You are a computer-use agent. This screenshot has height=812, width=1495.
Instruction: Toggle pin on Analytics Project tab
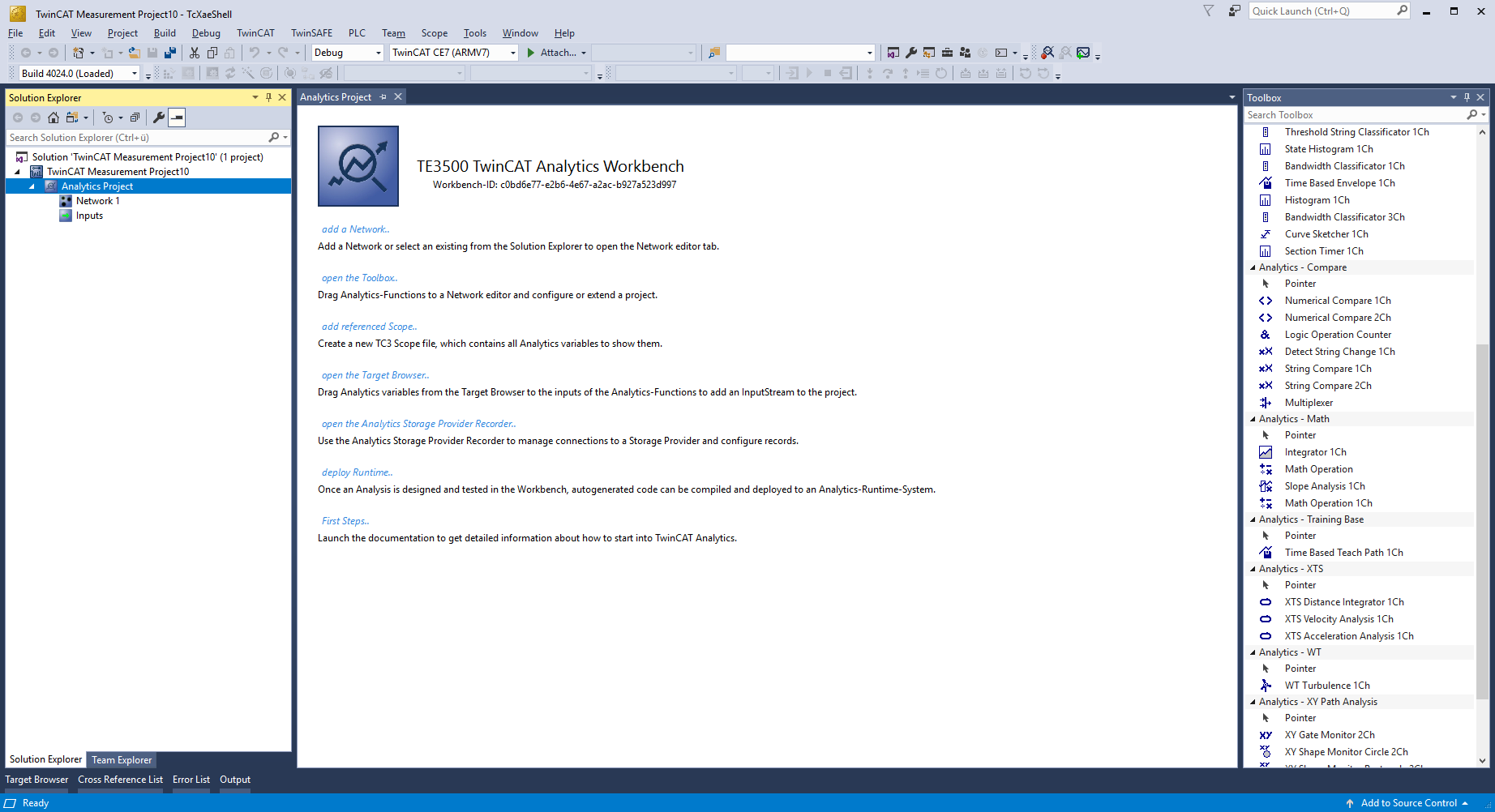pyautogui.click(x=383, y=97)
